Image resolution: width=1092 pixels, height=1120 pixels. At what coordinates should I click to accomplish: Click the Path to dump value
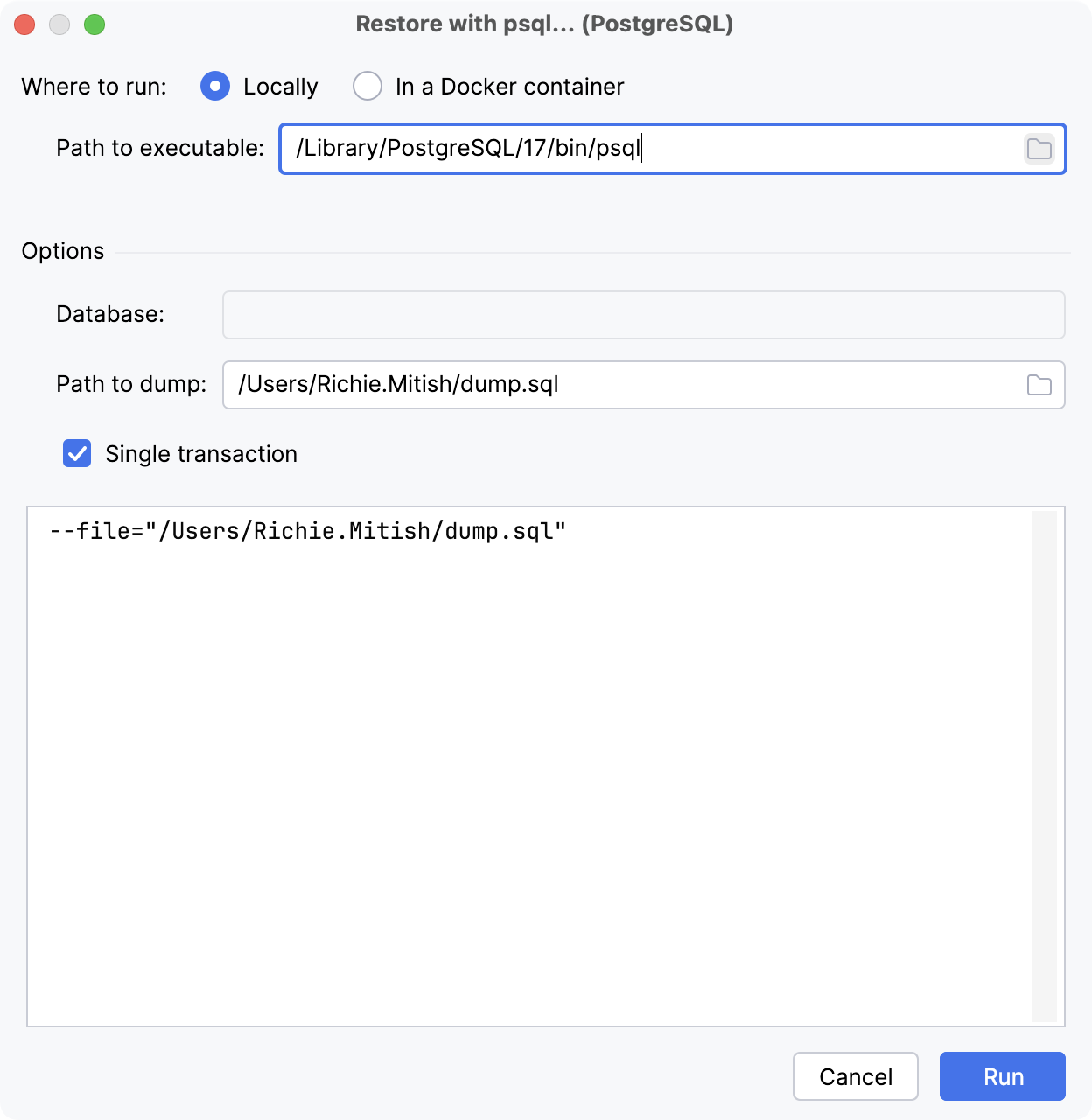399,384
